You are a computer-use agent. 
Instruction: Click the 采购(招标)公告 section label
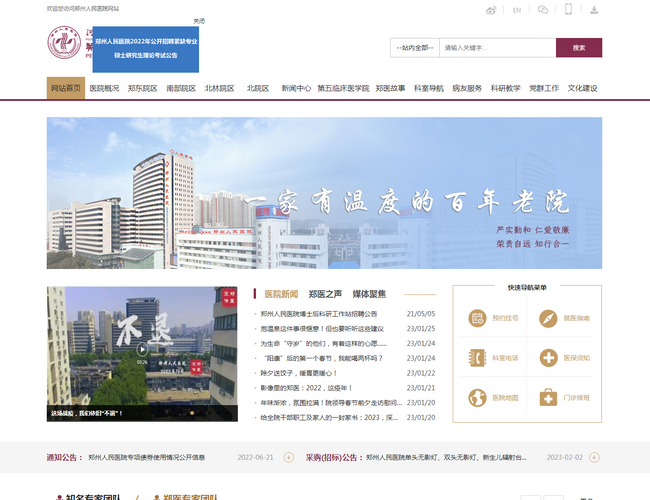pyautogui.click(x=334, y=458)
